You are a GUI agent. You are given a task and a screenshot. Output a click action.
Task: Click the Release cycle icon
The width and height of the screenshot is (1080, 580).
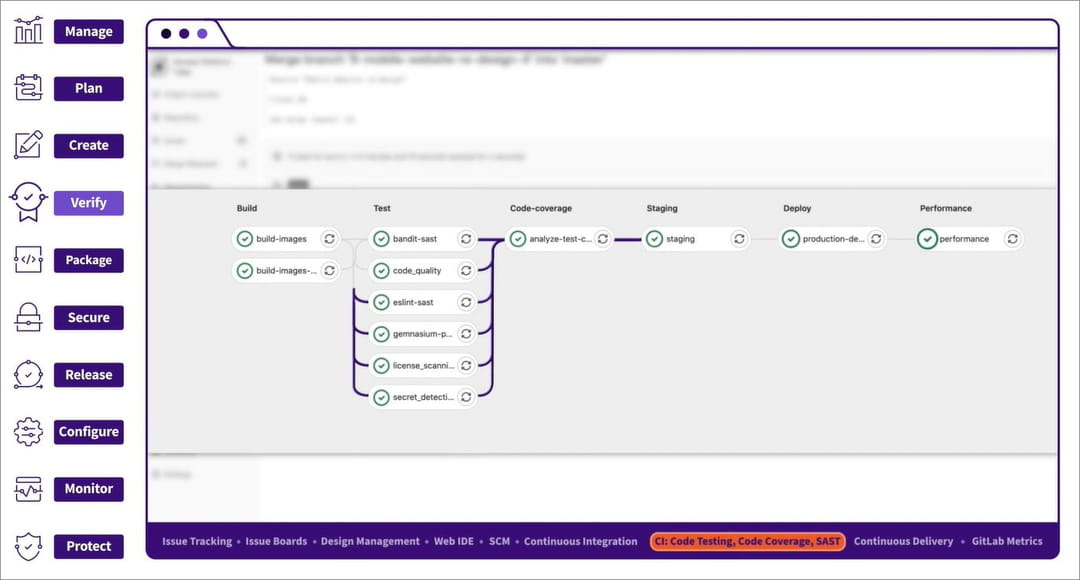tap(28, 375)
